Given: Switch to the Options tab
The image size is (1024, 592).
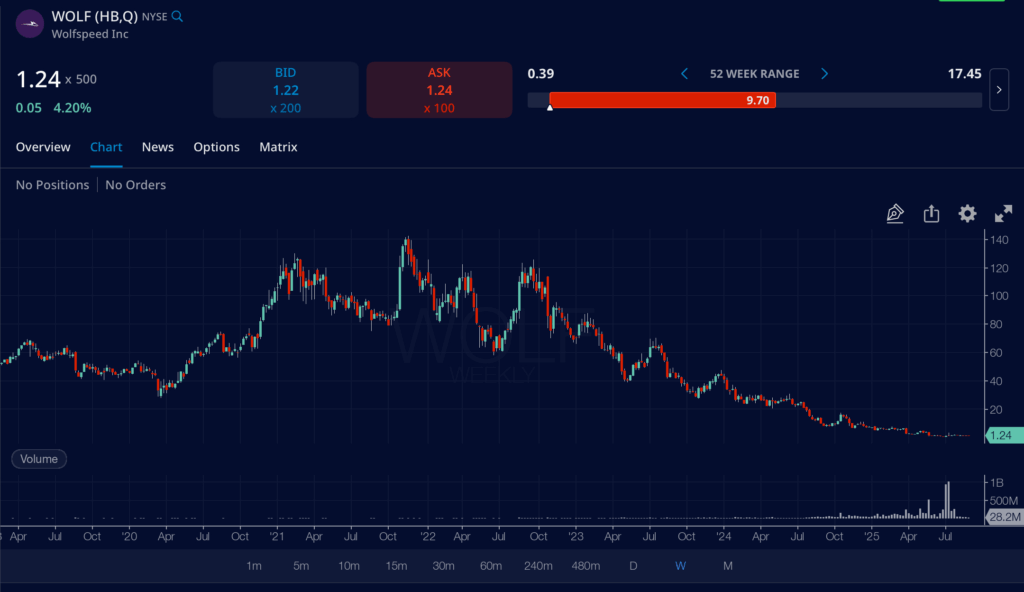Looking at the screenshot, I should pyautogui.click(x=216, y=147).
